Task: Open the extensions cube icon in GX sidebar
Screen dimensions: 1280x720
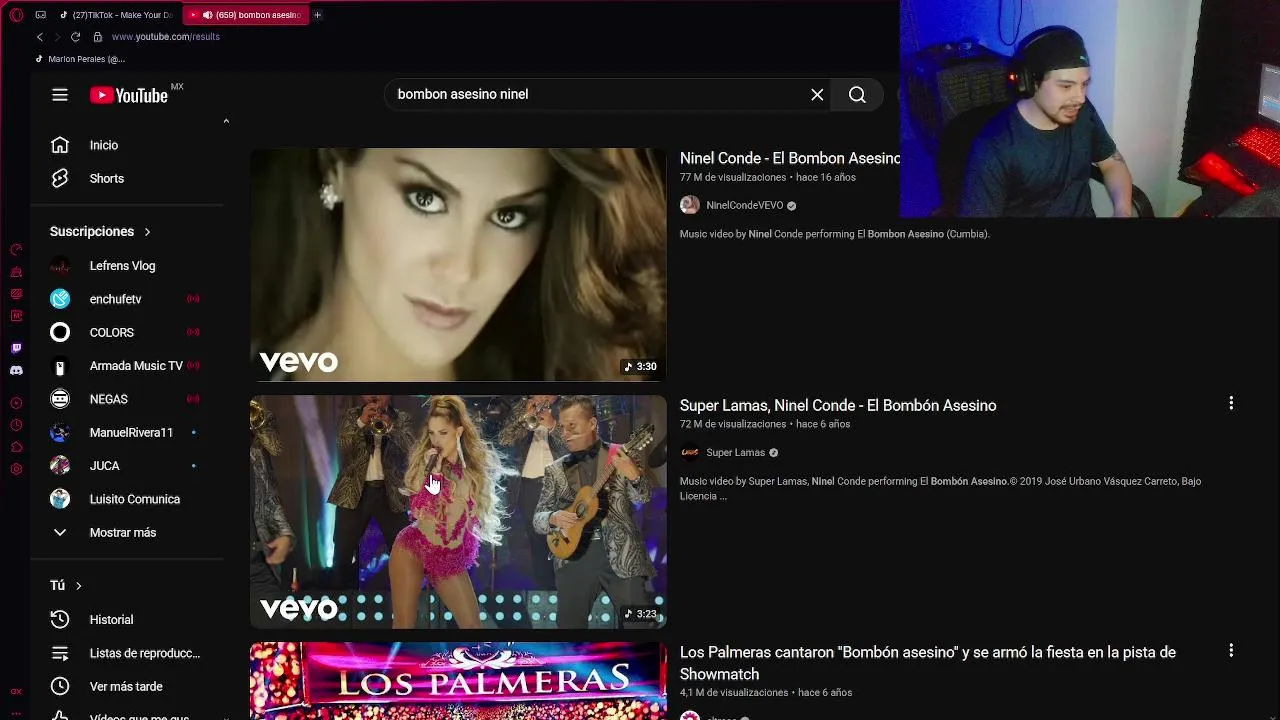Action: [x=16, y=447]
